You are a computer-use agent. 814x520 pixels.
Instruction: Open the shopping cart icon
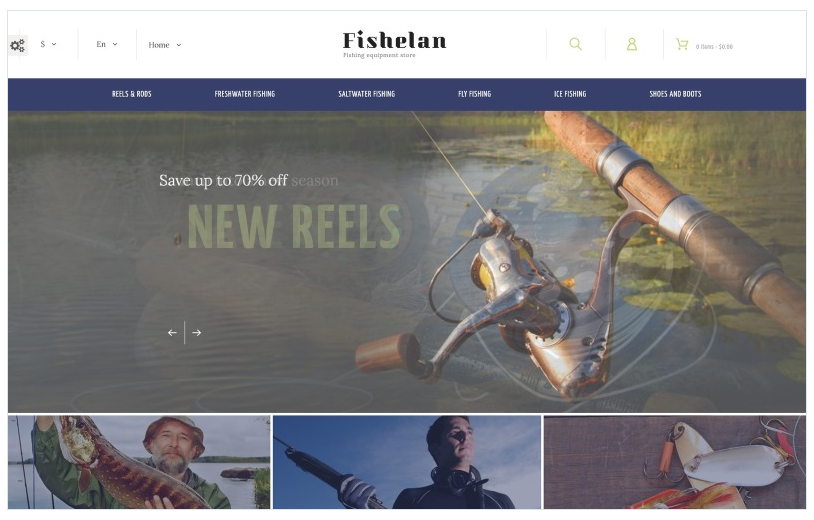[x=682, y=44]
